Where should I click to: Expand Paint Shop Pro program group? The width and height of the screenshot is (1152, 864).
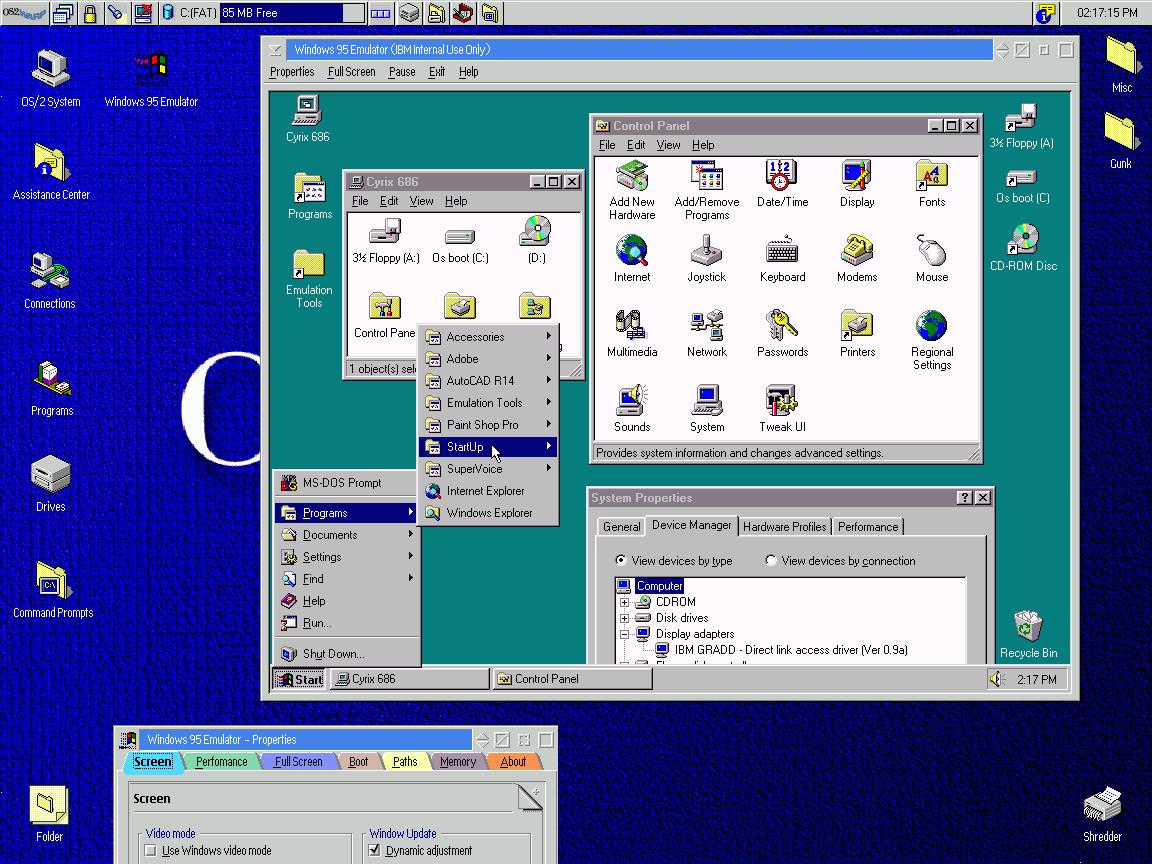click(x=488, y=425)
